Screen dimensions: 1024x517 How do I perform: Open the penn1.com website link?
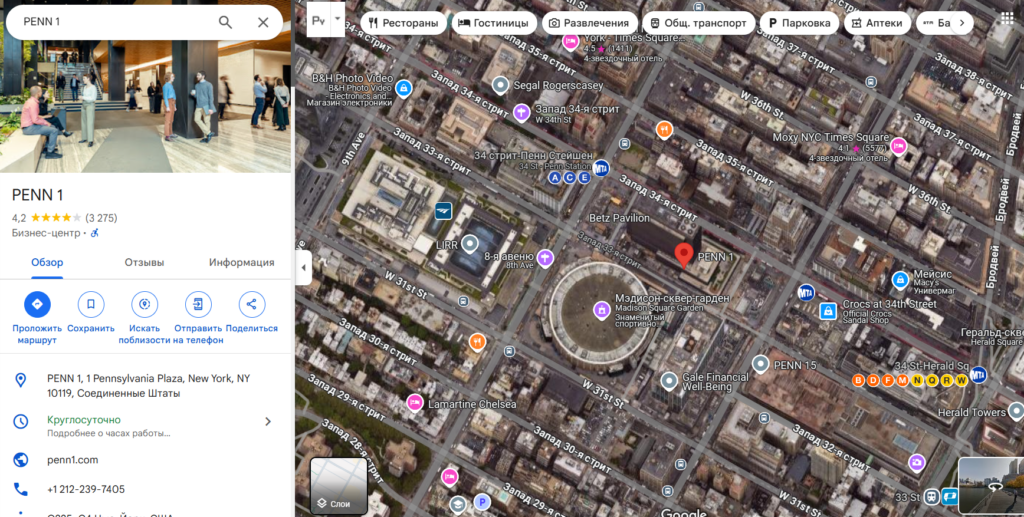(73, 460)
